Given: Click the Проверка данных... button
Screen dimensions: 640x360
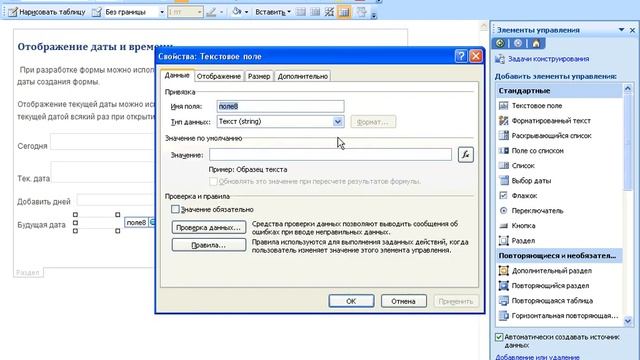Looking at the screenshot, I should 209,227.
